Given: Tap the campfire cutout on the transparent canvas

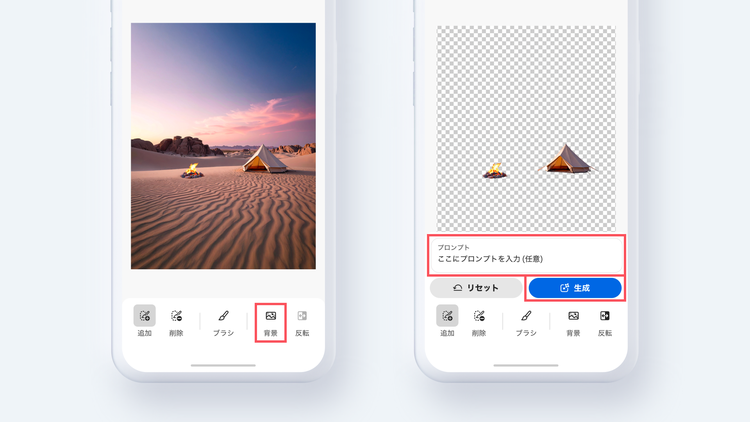Looking at the screenshot, I should 495,170.
